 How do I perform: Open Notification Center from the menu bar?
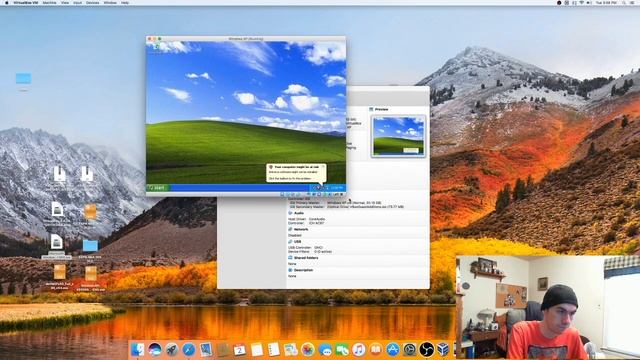[633, 2]
